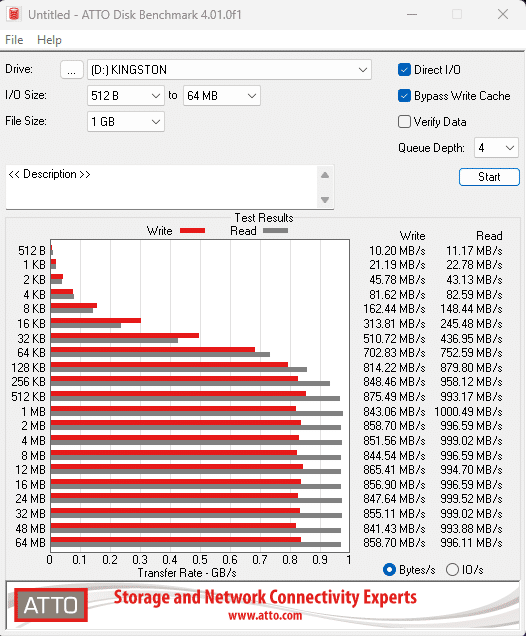Open the Help menu

pos(49,40)
